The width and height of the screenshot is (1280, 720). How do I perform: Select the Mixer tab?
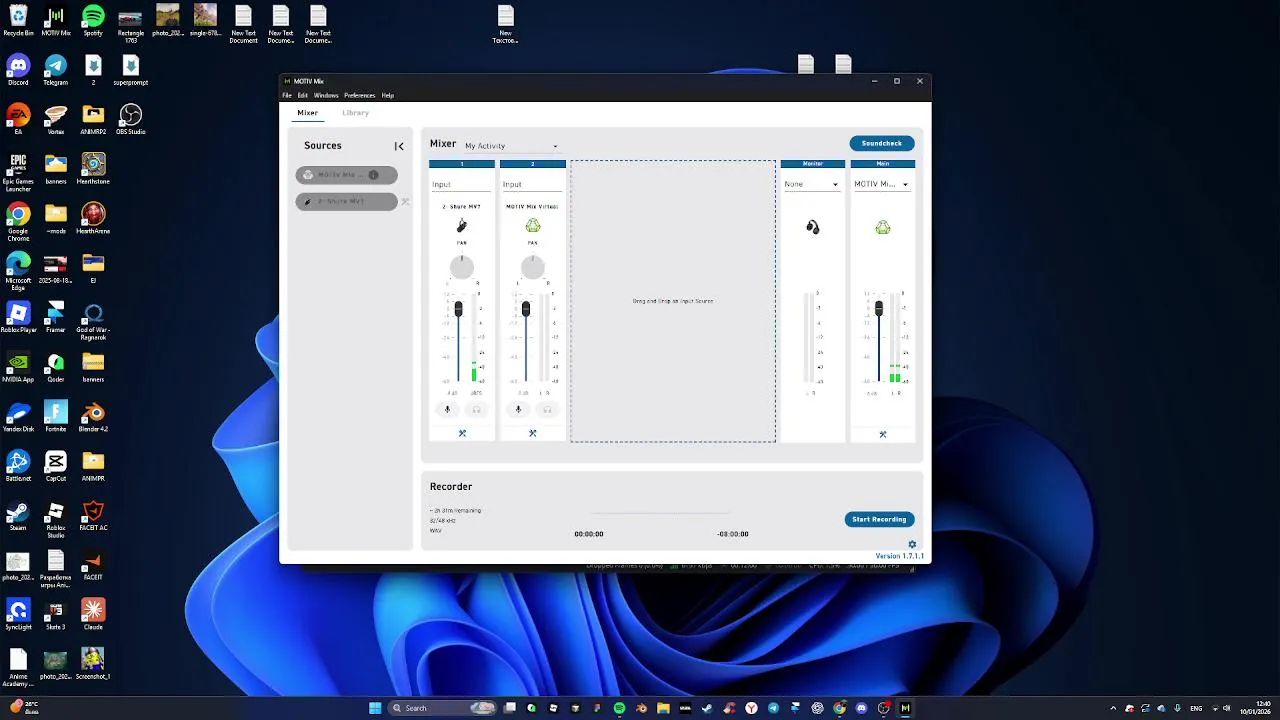(x=307, y=113)
